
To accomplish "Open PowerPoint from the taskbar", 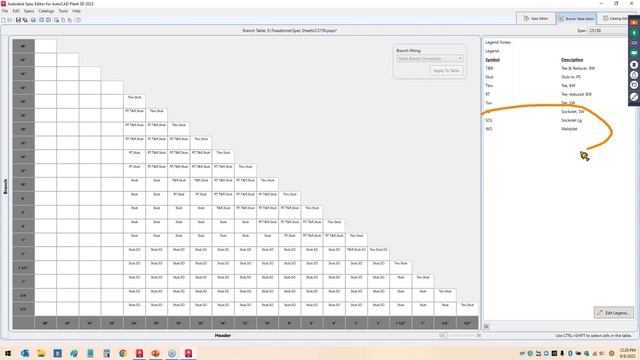I will pyautogui.click(x=156, y=353).
